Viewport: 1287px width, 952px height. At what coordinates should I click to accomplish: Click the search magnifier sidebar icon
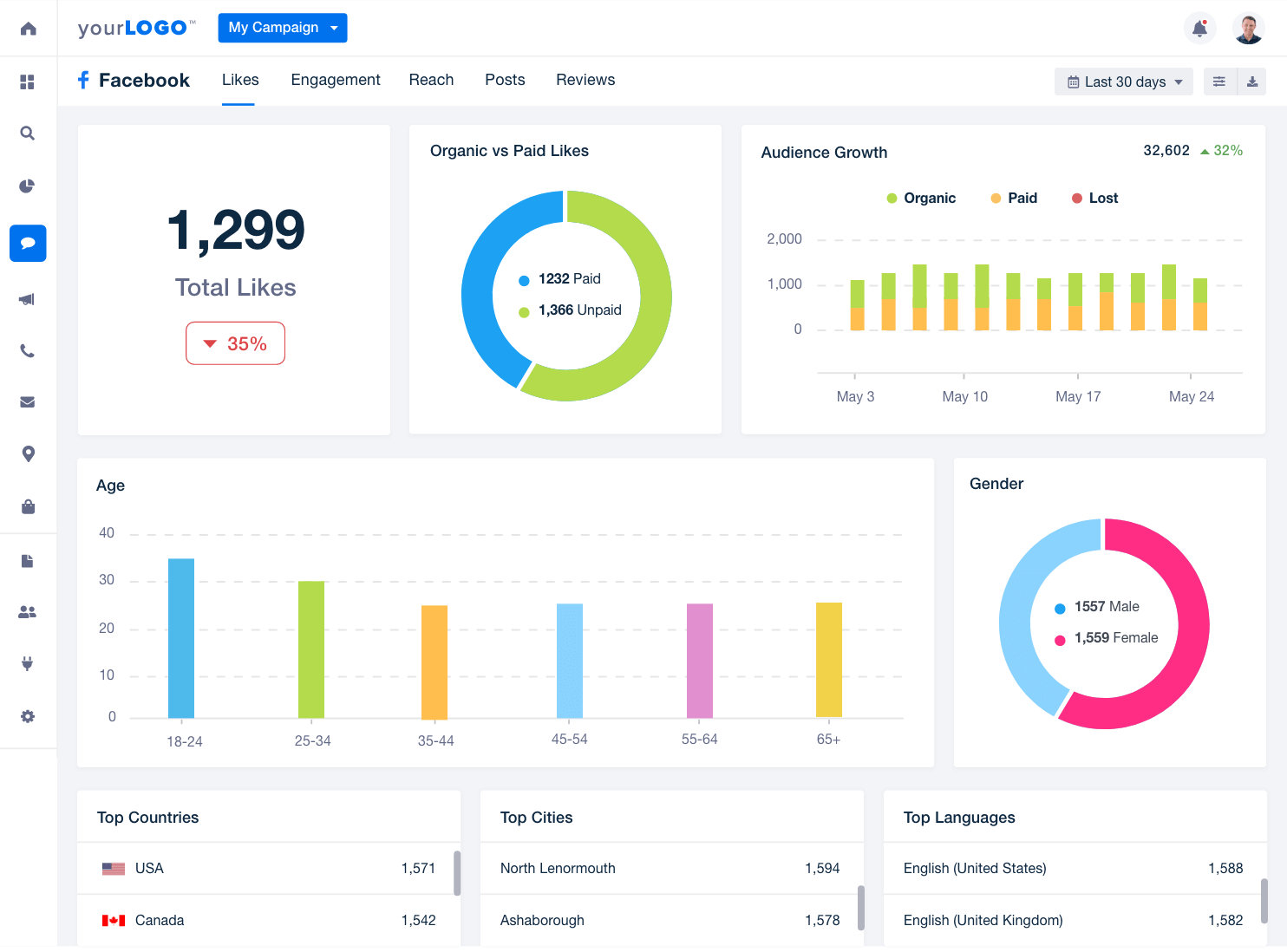(28, 134)
